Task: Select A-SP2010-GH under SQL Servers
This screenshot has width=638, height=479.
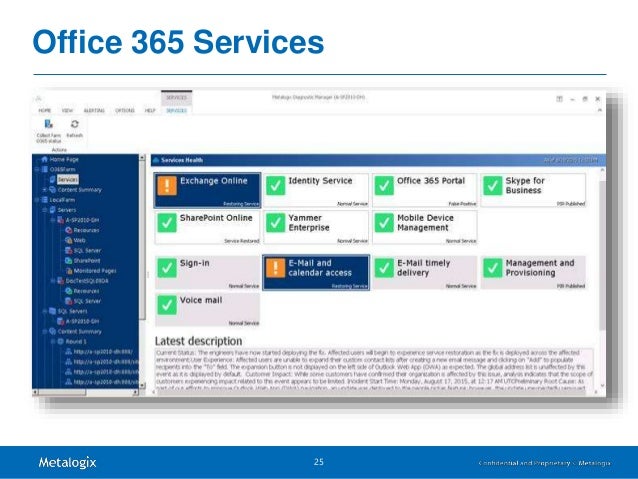Action: pyautogui.click(x=82, y=321)
